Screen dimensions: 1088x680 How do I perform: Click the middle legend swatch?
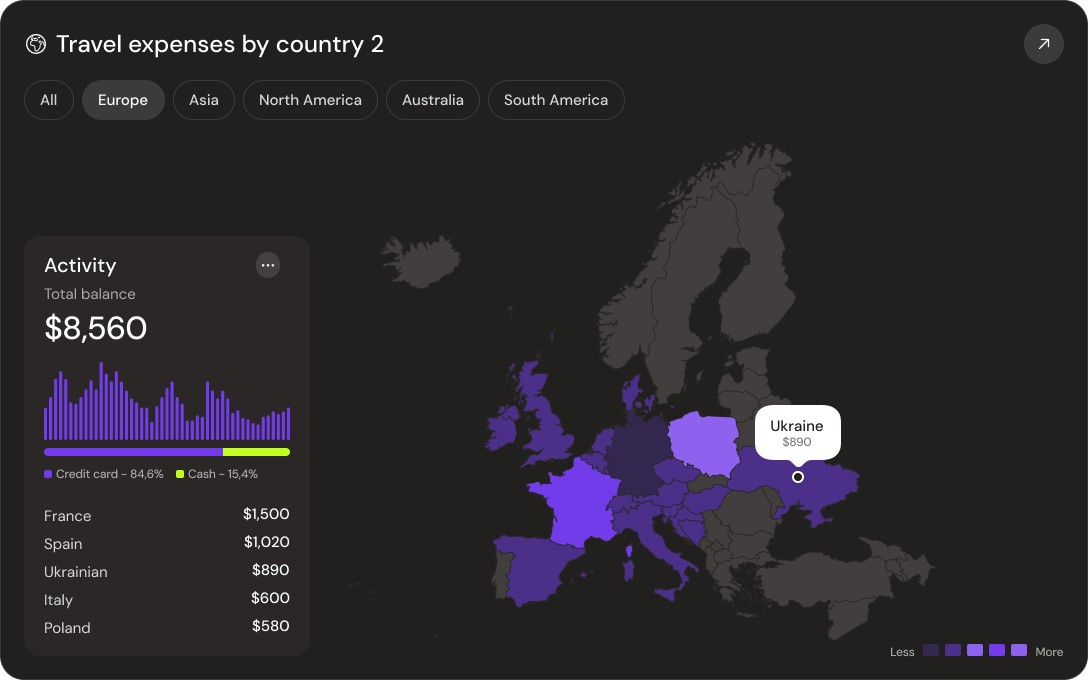(x=975, y=650)
